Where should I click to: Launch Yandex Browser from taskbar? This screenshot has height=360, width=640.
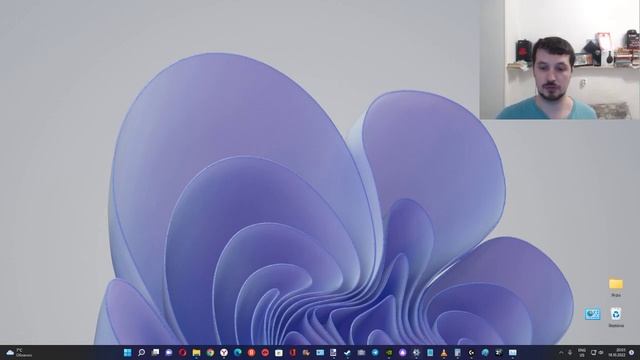(x=224, y=353)
